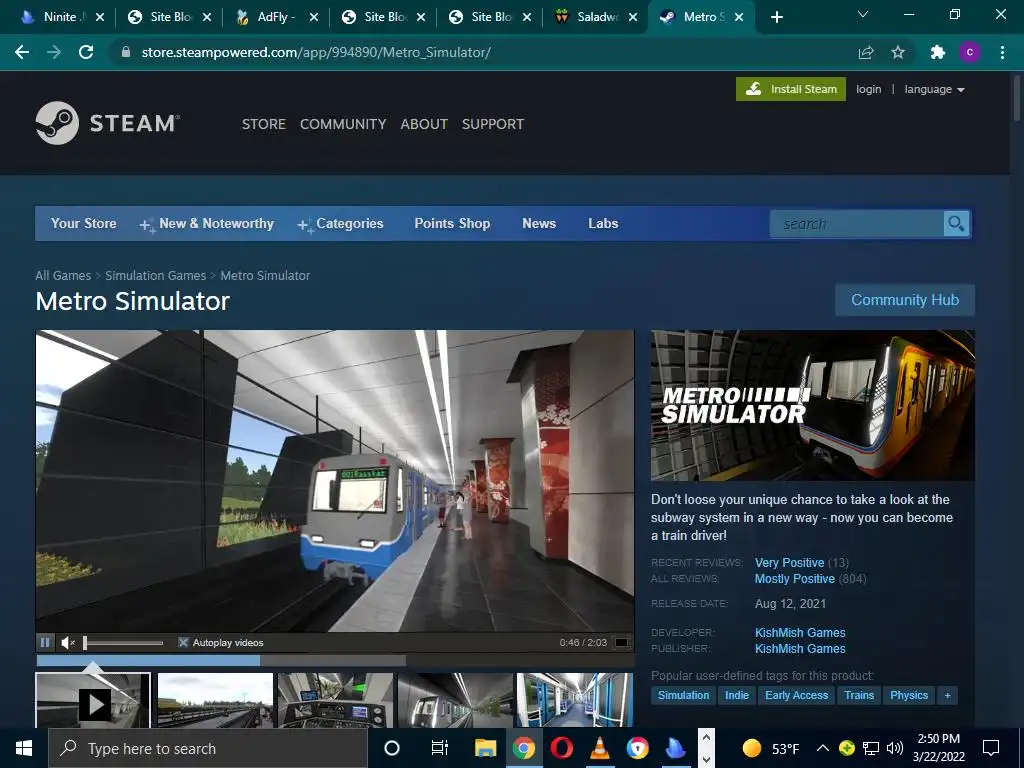
Task: Open browser extensions puzzle icon
Action: click(x=938, y=52)
